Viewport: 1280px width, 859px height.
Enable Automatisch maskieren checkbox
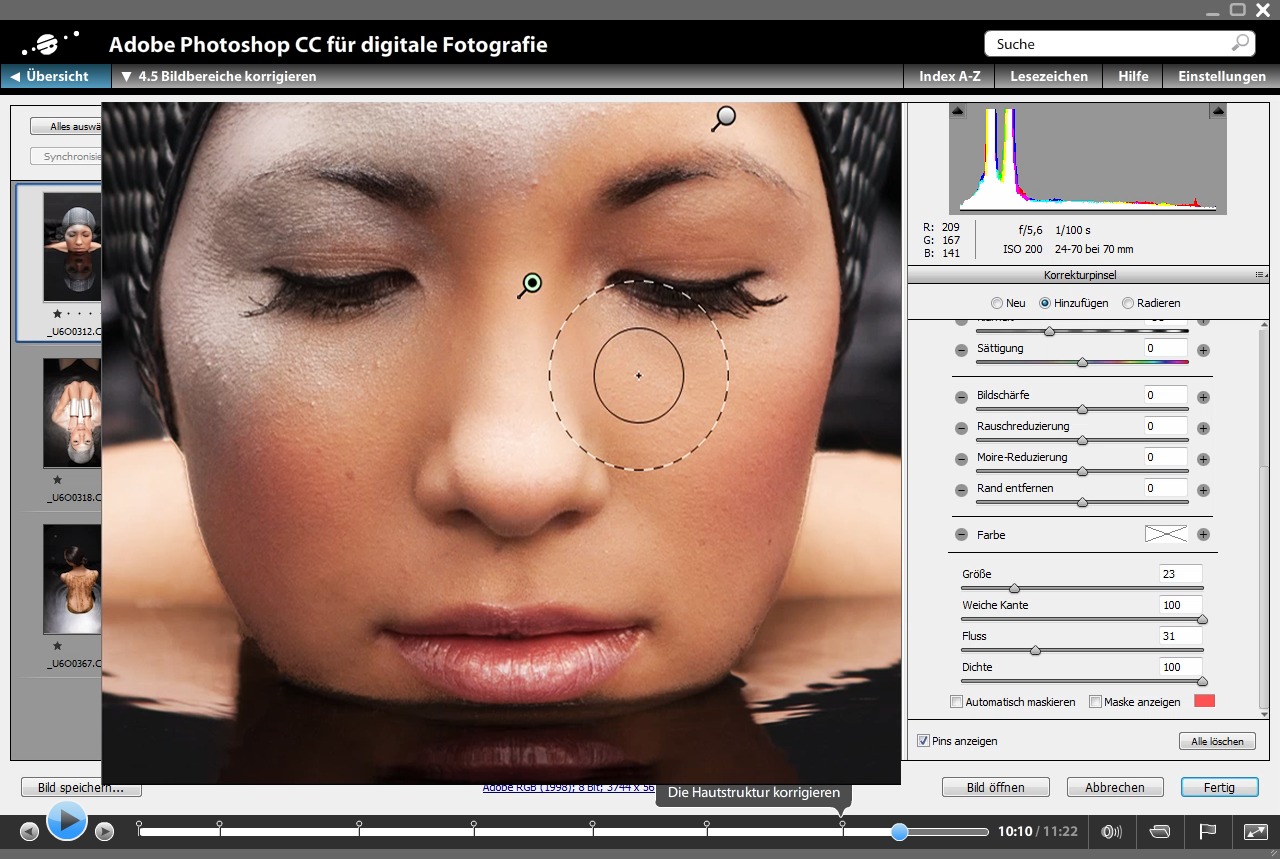(956, 702)
